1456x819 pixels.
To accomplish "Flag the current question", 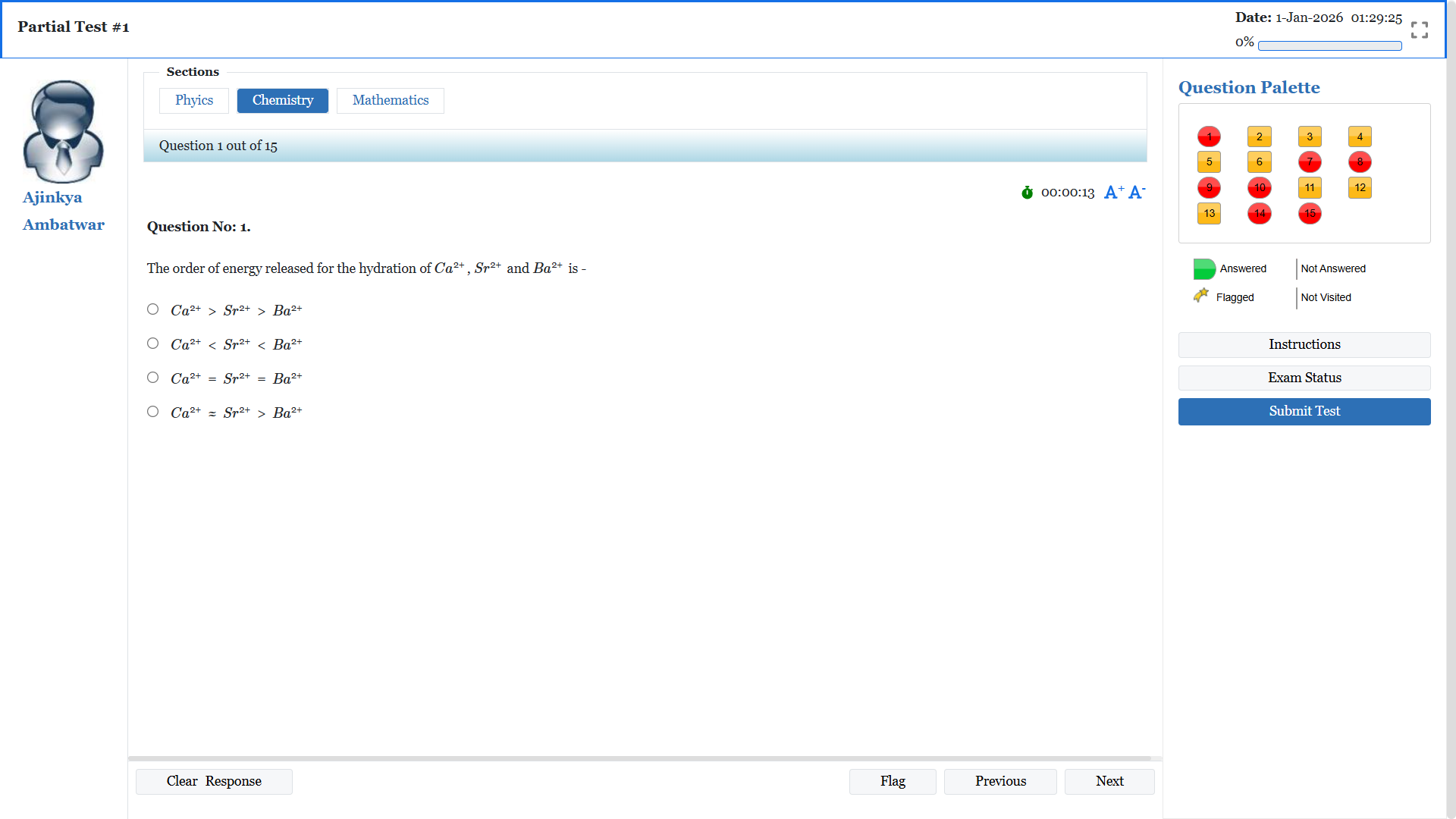I will tap(893, 782).
